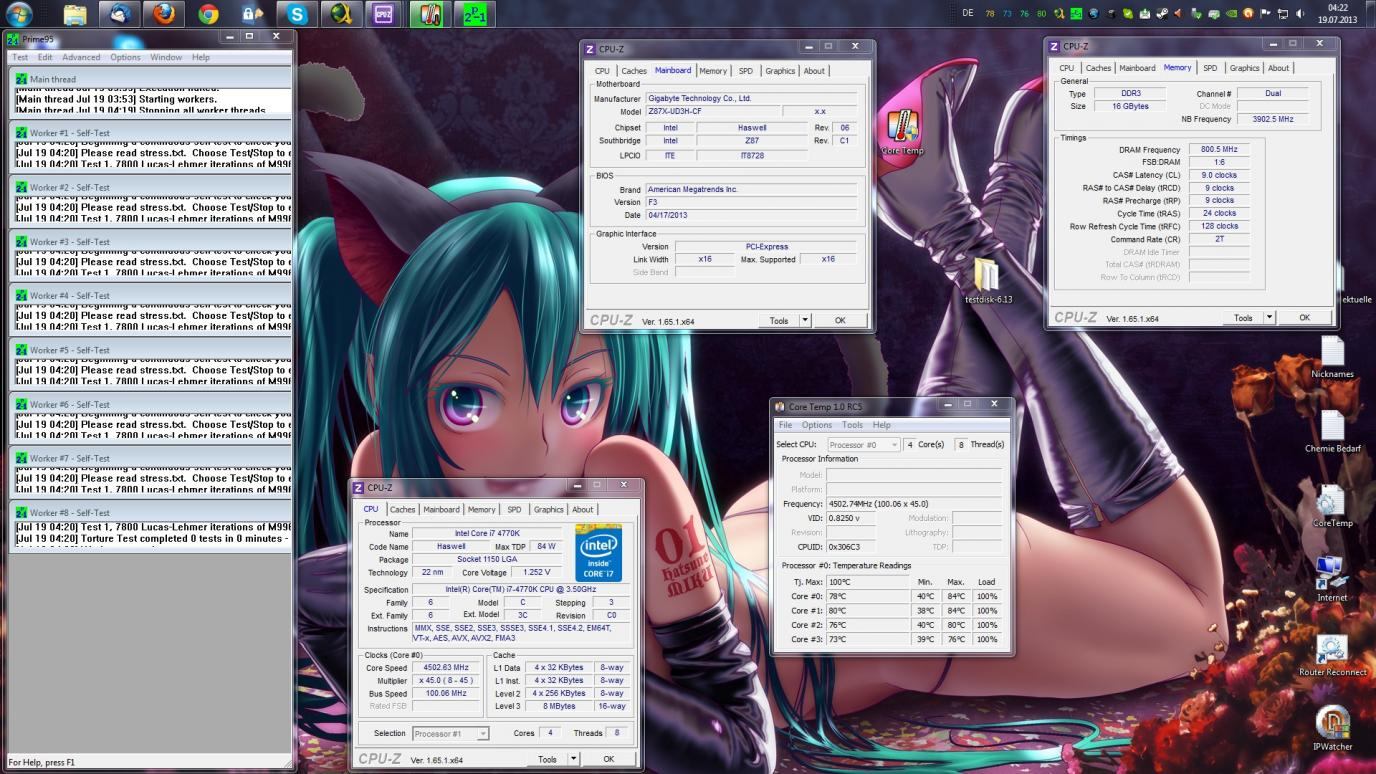Open the Tools dropdown arrow in the CPU window
Screen dimensions: 1376x774
pyautogui.click(x=573, y=759)
